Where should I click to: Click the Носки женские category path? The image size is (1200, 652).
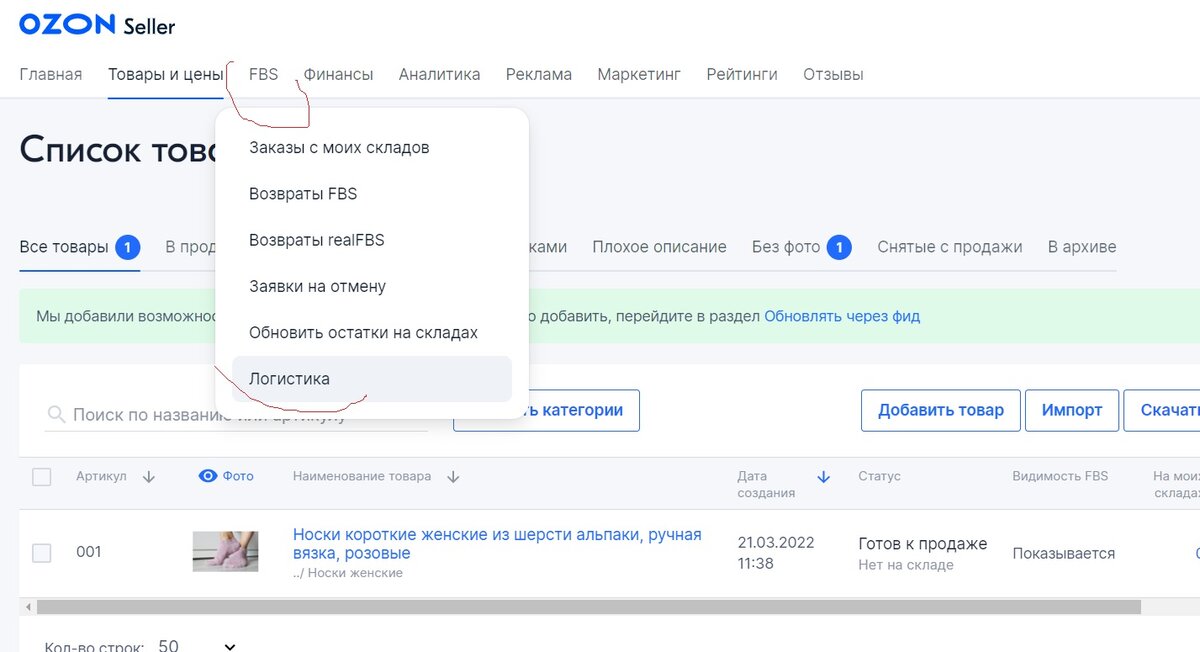pos(348,573)
